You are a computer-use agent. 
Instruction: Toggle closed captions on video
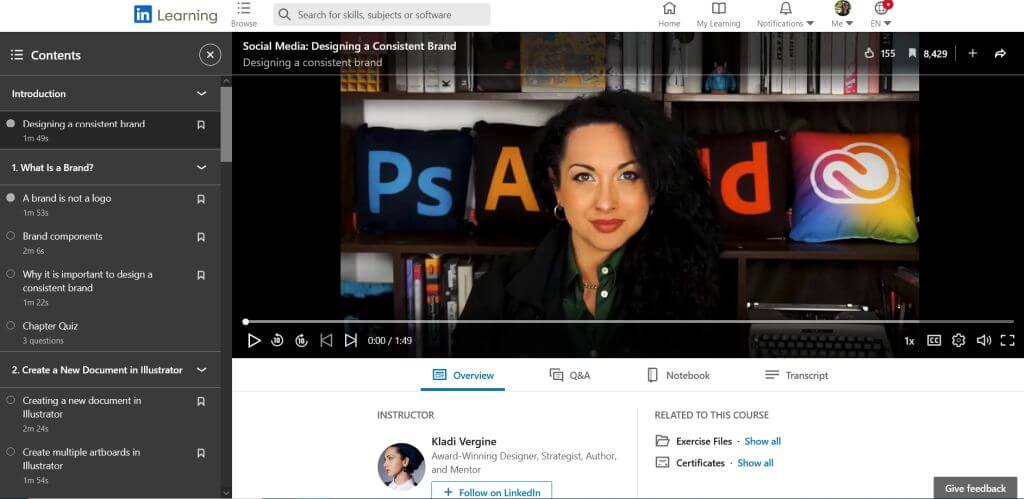tap(934, 340)
